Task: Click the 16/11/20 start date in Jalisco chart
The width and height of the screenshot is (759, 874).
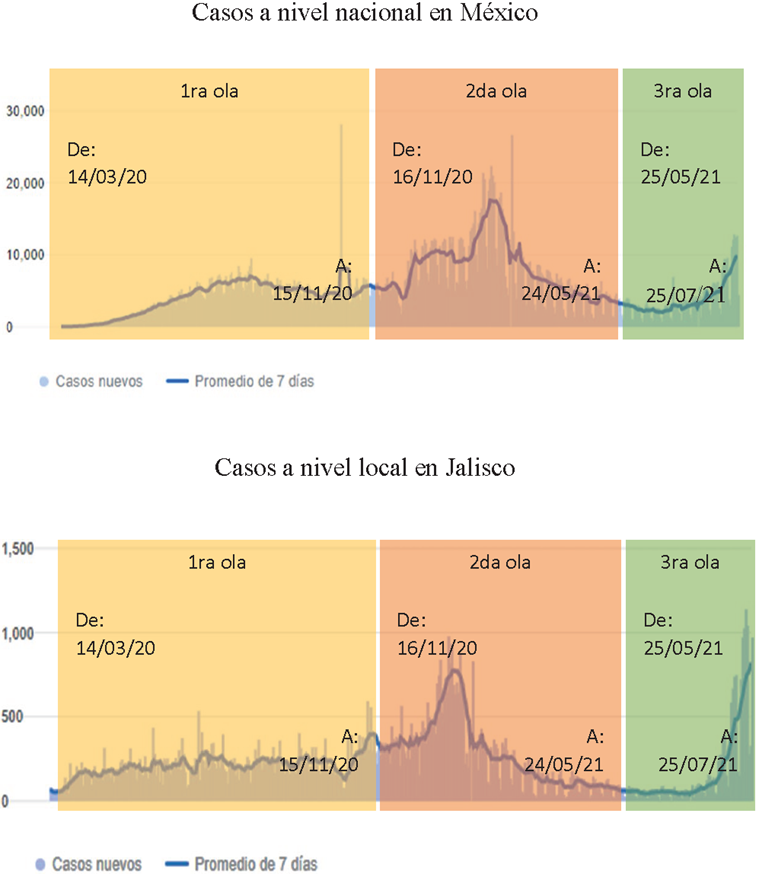Action: coord(437,648)
